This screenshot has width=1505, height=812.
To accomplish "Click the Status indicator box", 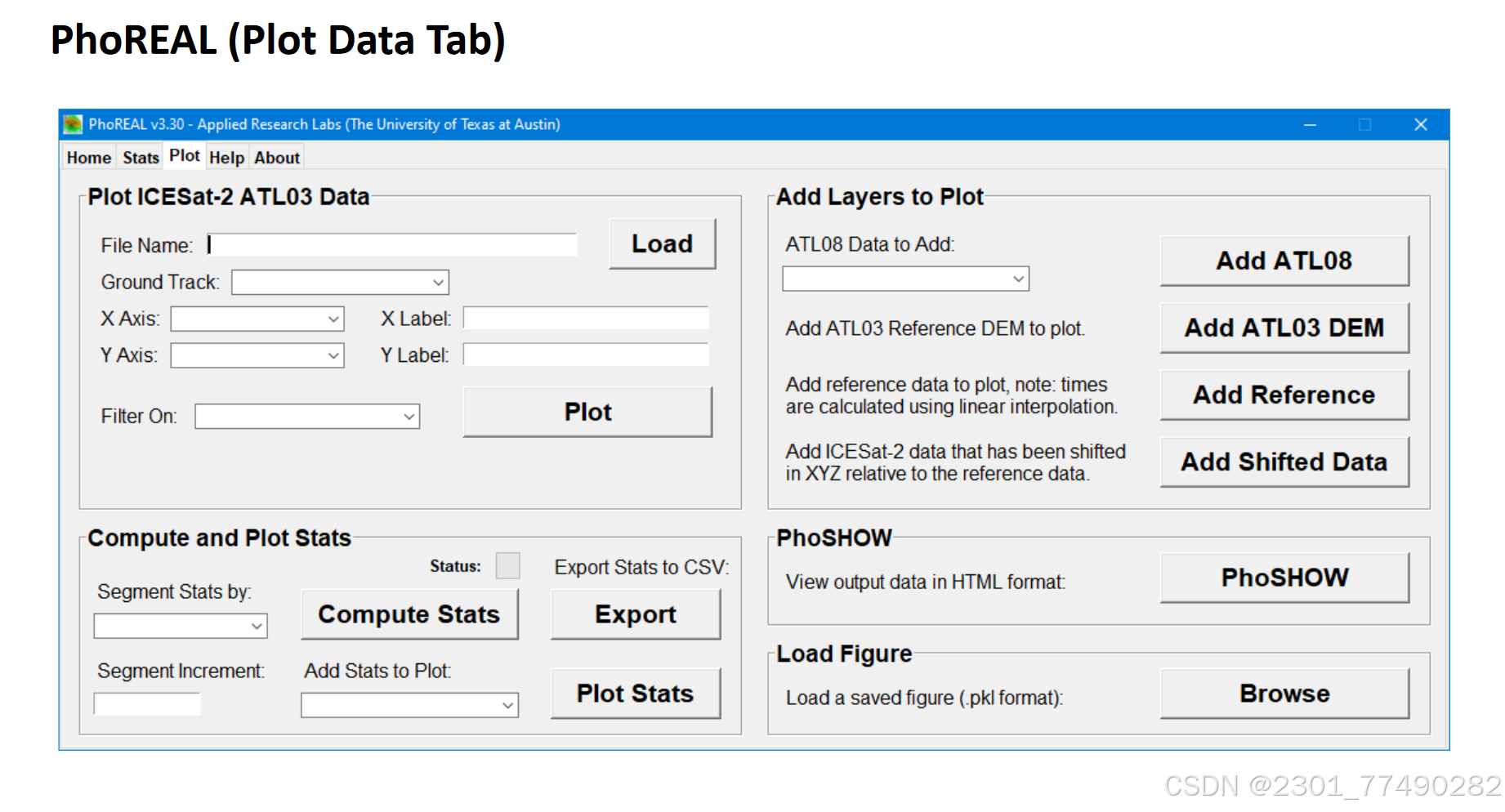I will click(507, 565).
